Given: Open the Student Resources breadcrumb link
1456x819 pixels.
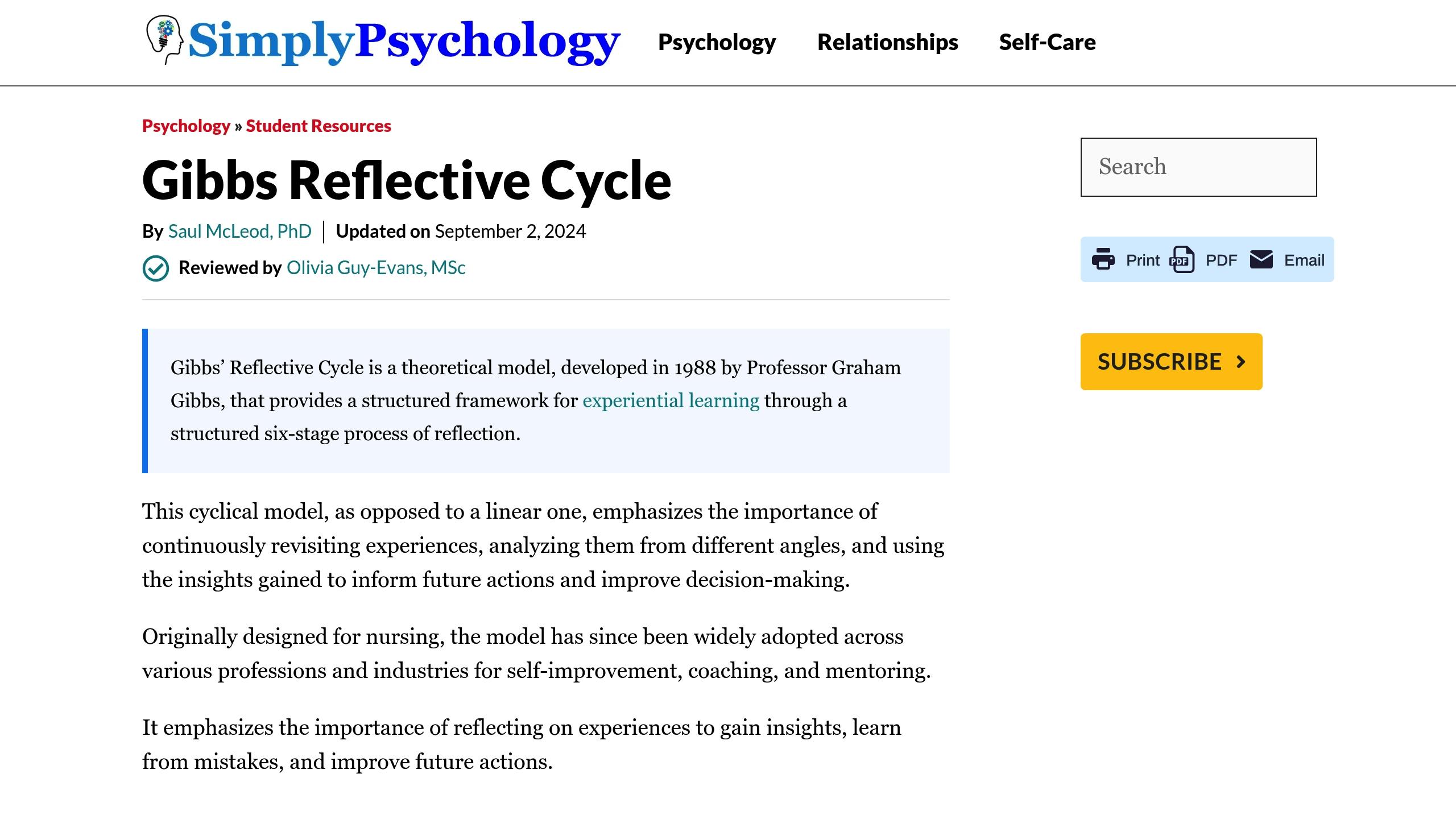Looking at the screenshot, I should (x=317, y=126).
